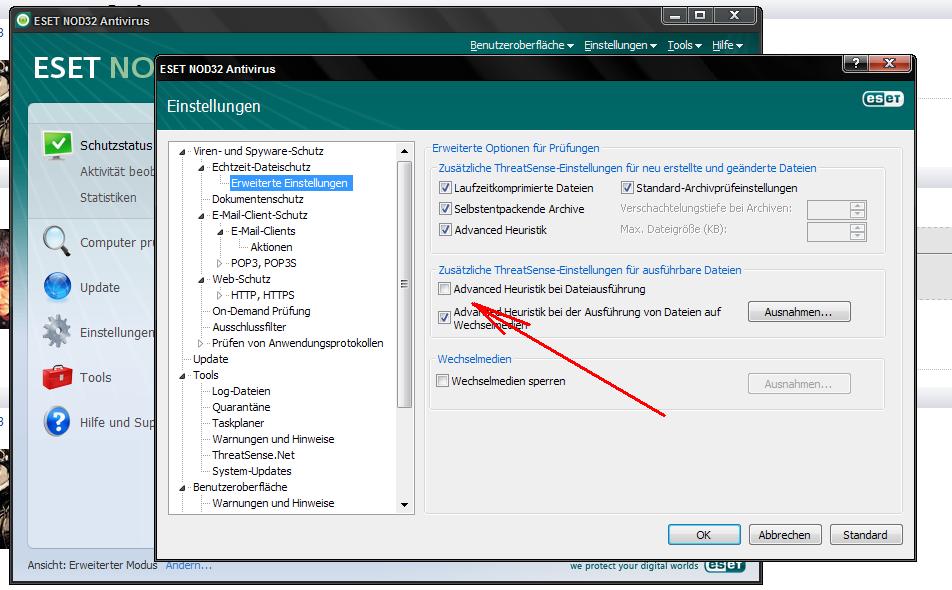Toggle the Wechselmedien sperren checkbox
Viewport: 952px width, 590px height.
(x=443, y=381)
